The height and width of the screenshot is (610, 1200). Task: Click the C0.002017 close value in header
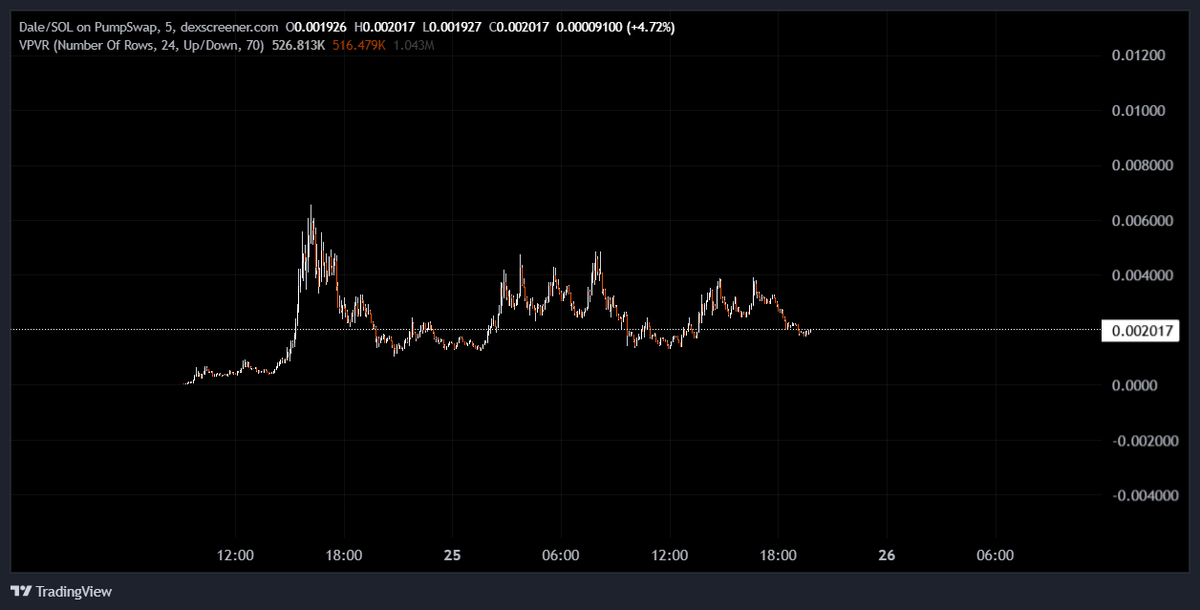click(x=521, y=28)
